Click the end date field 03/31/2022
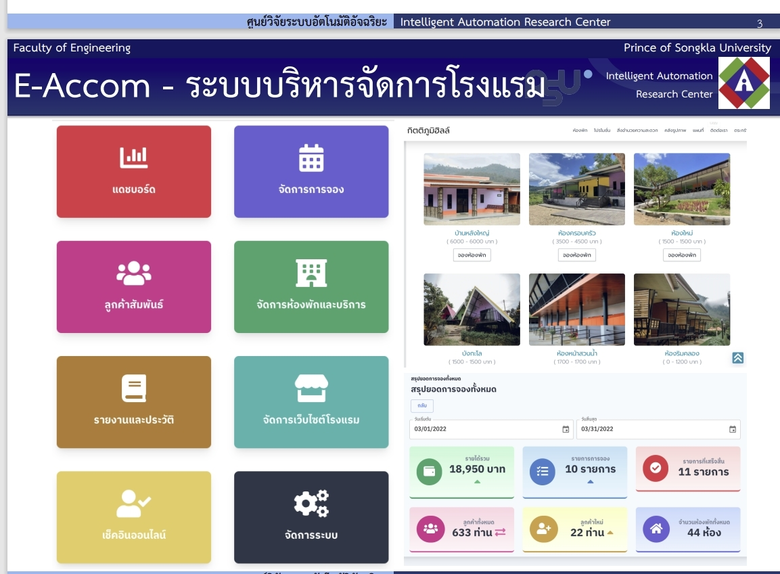 point(658,429)
